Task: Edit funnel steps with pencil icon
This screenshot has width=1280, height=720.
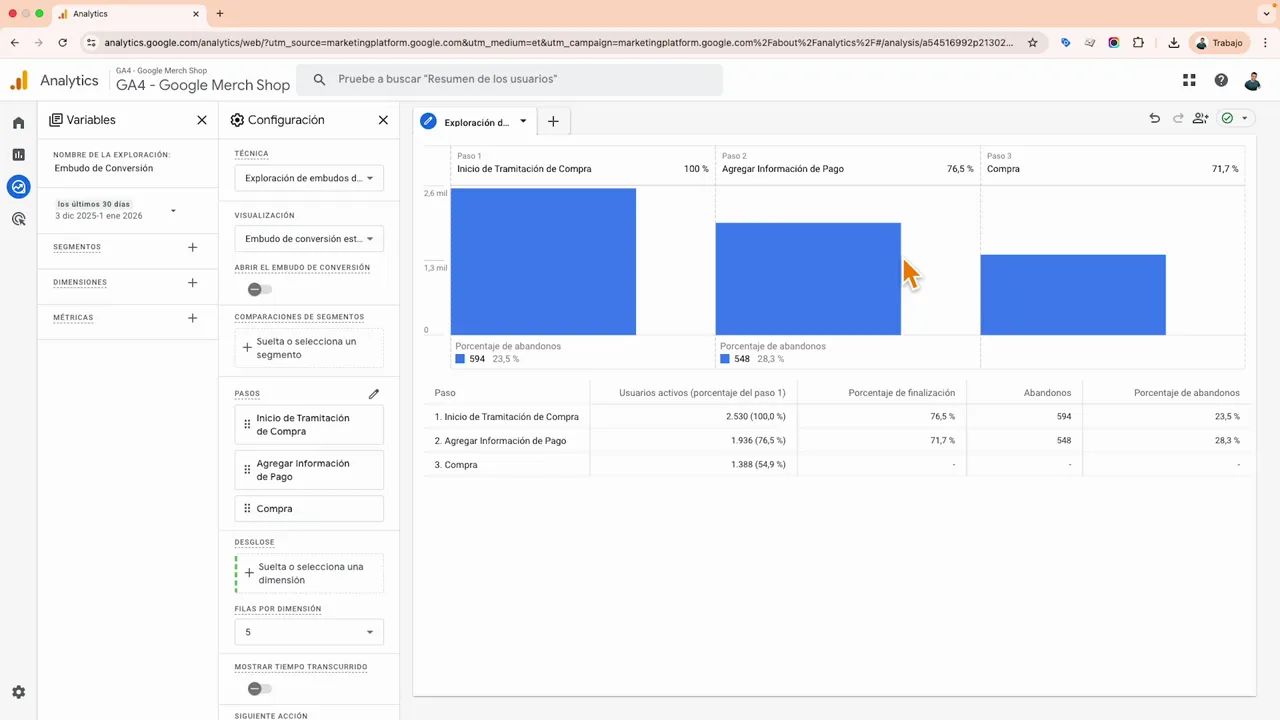Action: point(374,394)
